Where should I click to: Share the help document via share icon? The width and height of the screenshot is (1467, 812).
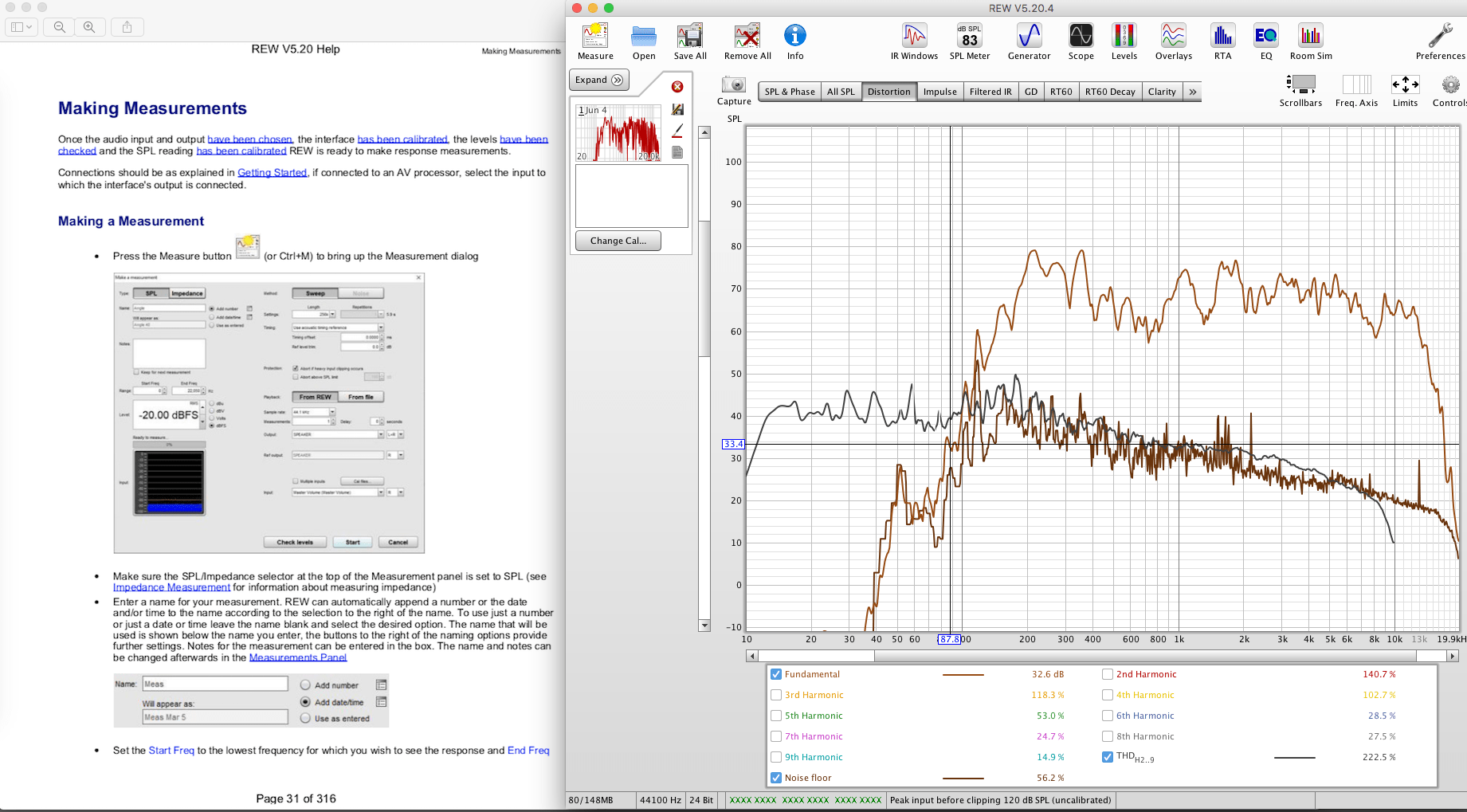[127, 27]
